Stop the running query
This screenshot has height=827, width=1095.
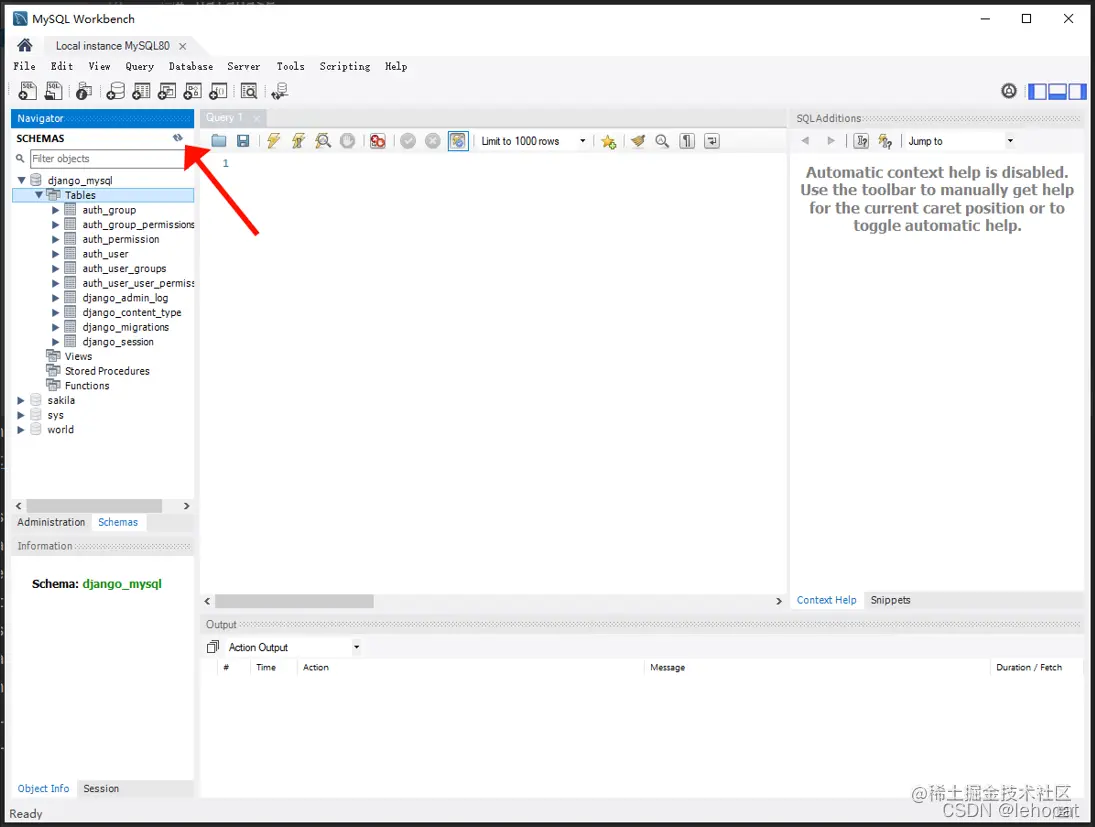point(347,141)
